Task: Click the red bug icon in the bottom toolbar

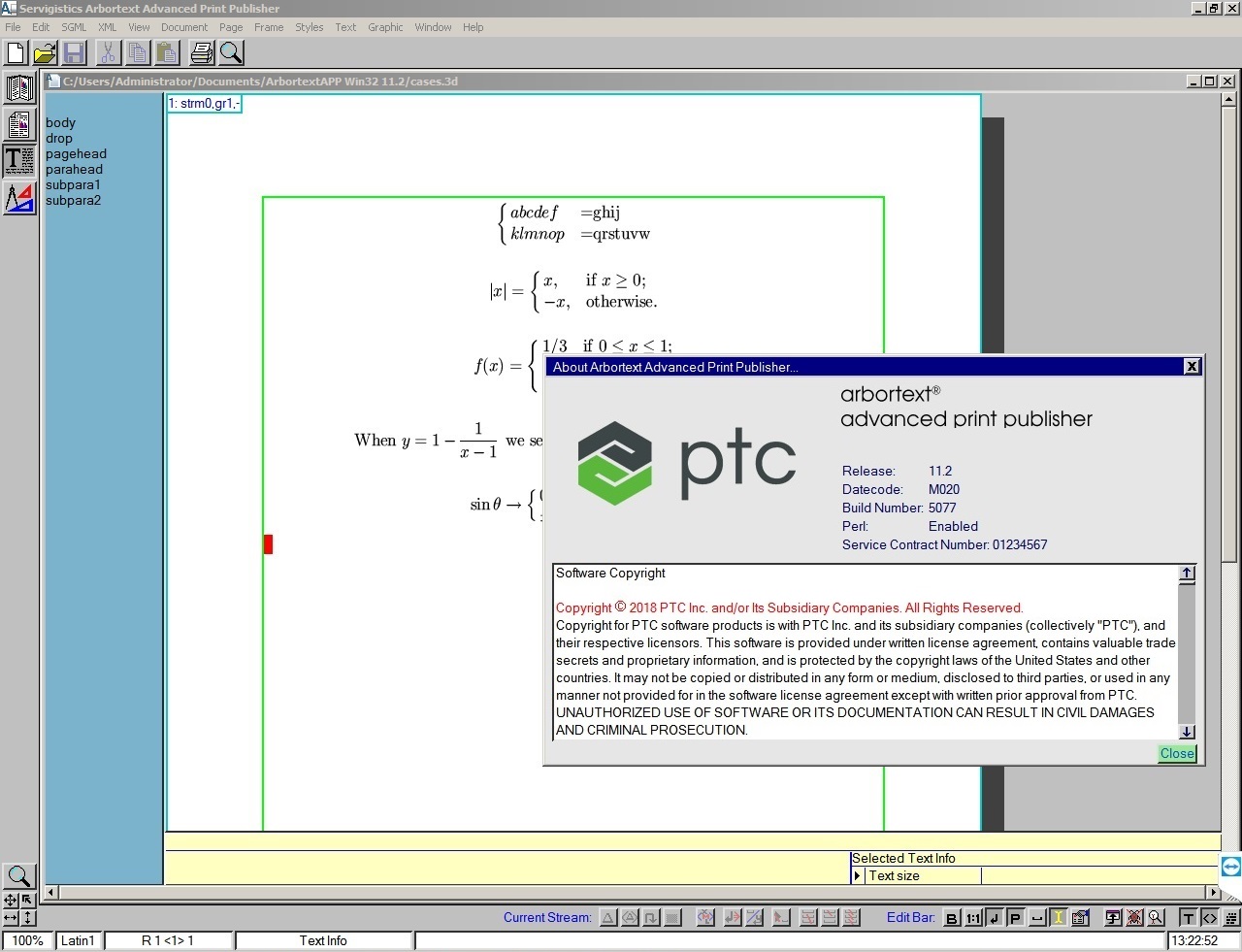Action: (x=1134, y=918)
